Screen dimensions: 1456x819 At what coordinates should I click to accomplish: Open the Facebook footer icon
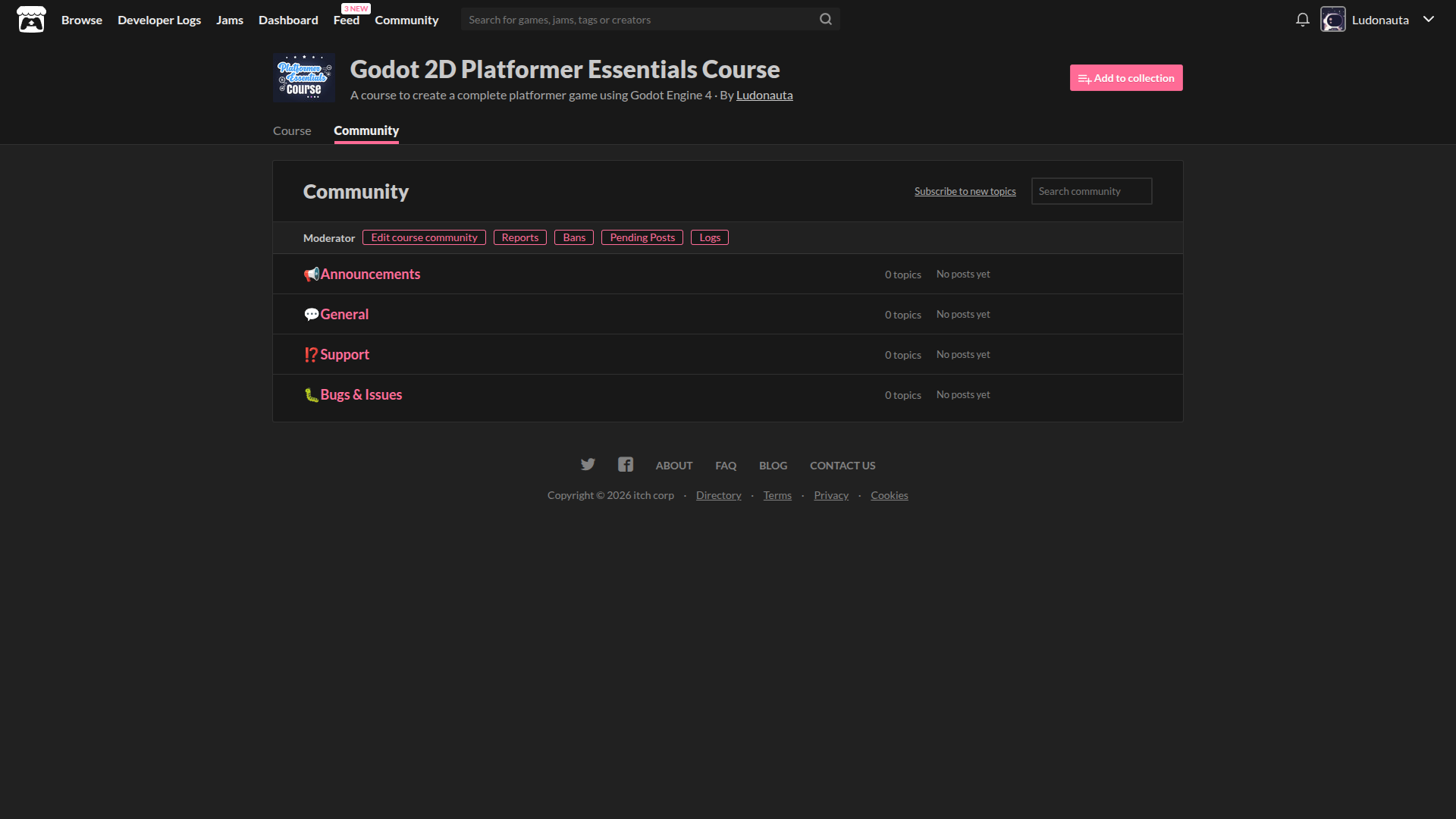click(x=626, y=465)
